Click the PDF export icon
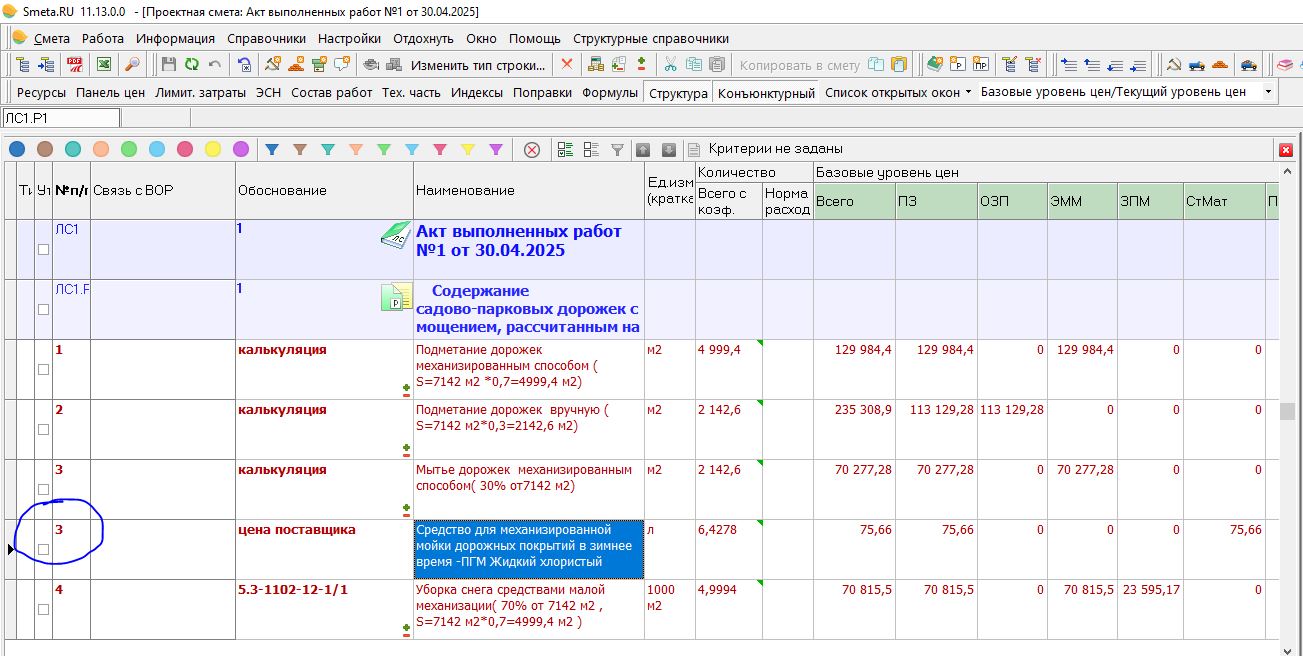This screenshot has height=656, width=1303. coord(74,65)
